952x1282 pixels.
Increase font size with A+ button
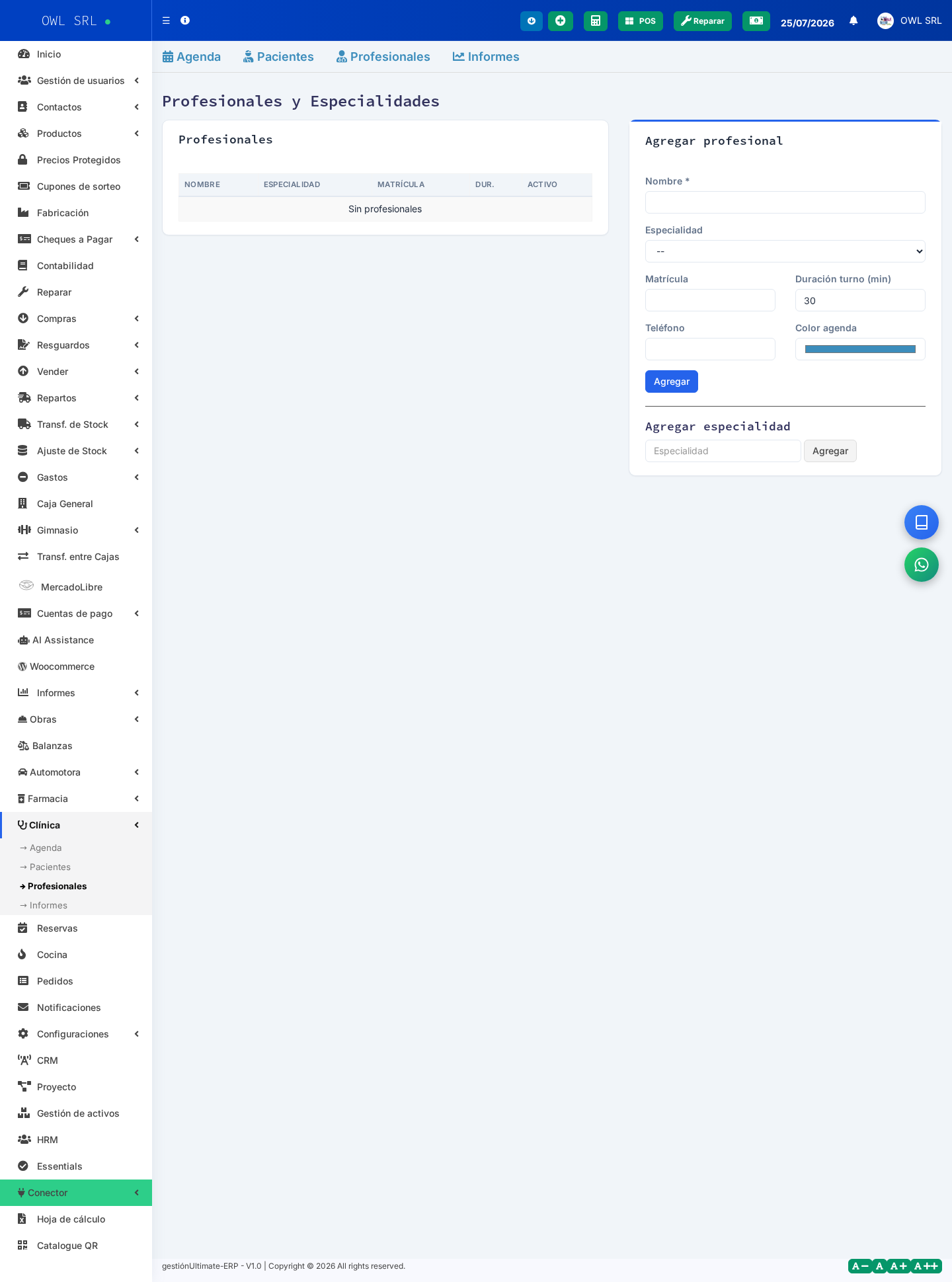(x=898, y=1266)
